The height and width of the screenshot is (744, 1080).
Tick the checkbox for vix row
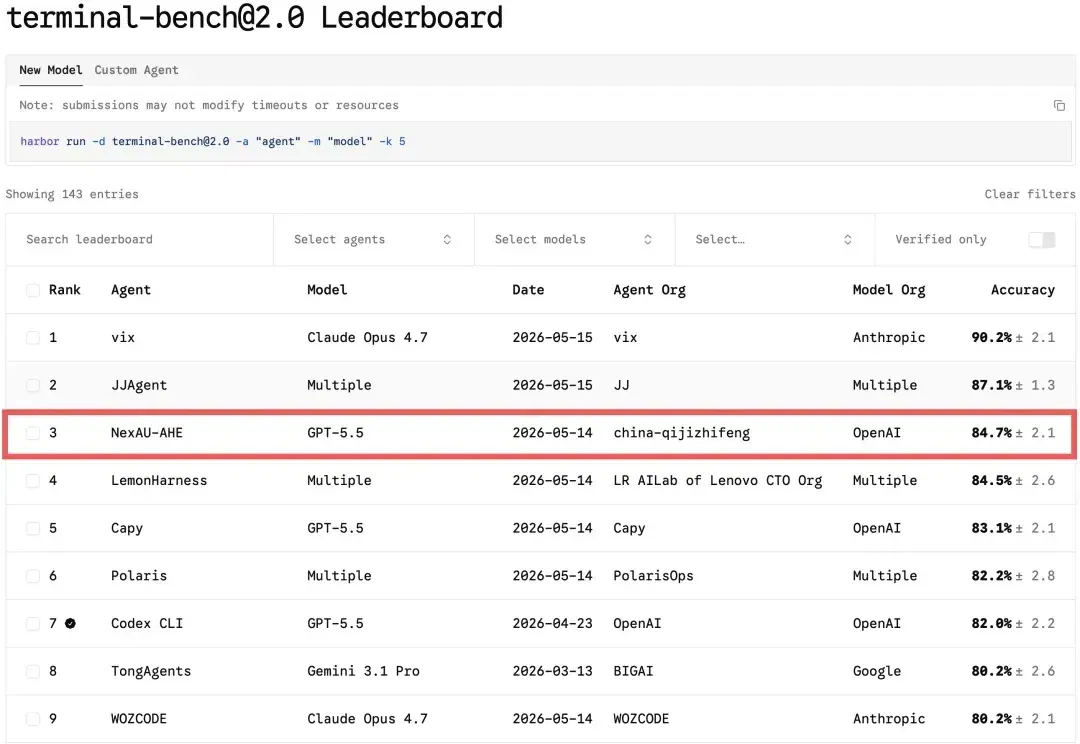coord(33,338)
